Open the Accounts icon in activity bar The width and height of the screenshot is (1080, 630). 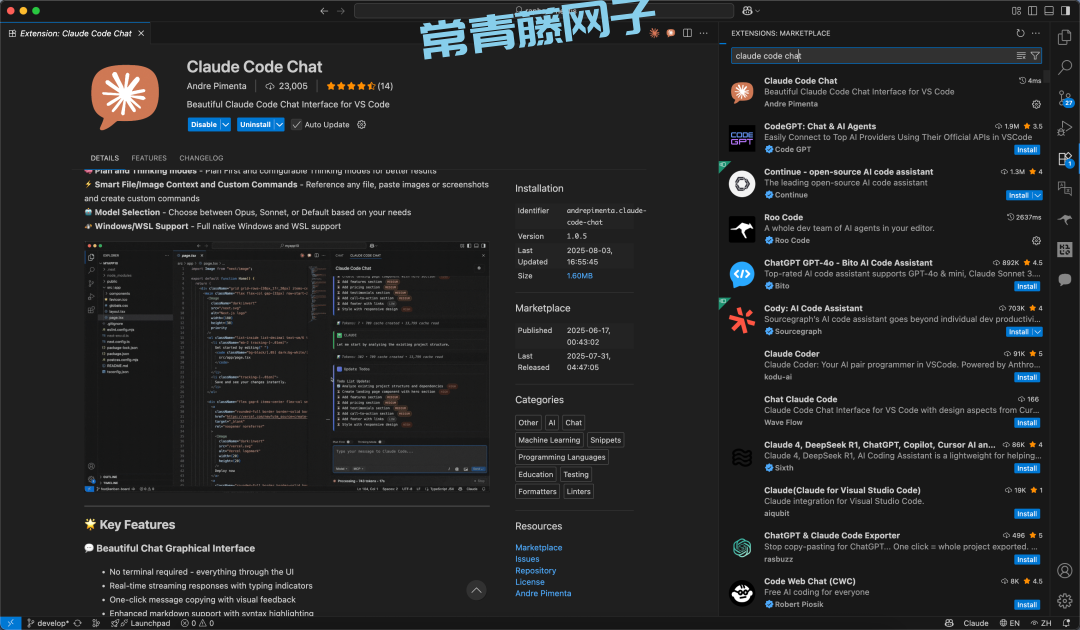[x=1065, y=571]
